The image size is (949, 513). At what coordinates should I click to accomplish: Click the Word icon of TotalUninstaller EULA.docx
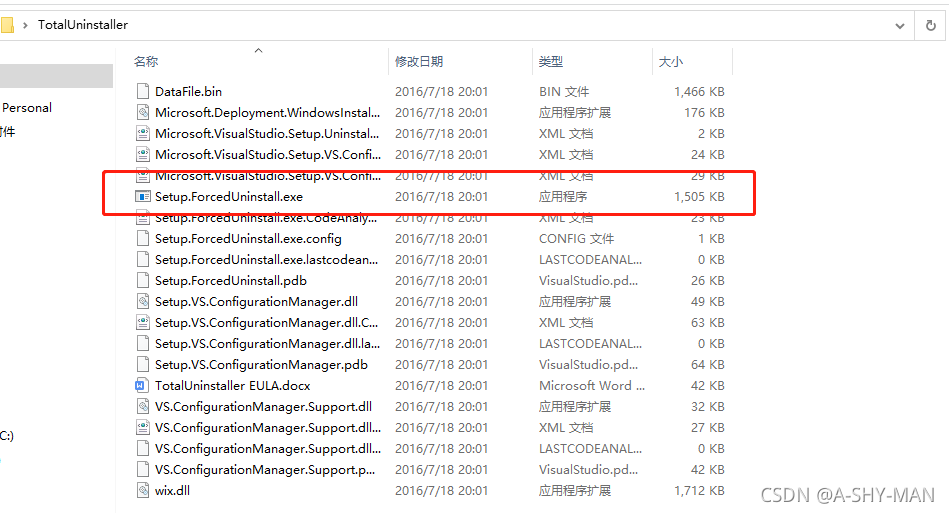141,385
